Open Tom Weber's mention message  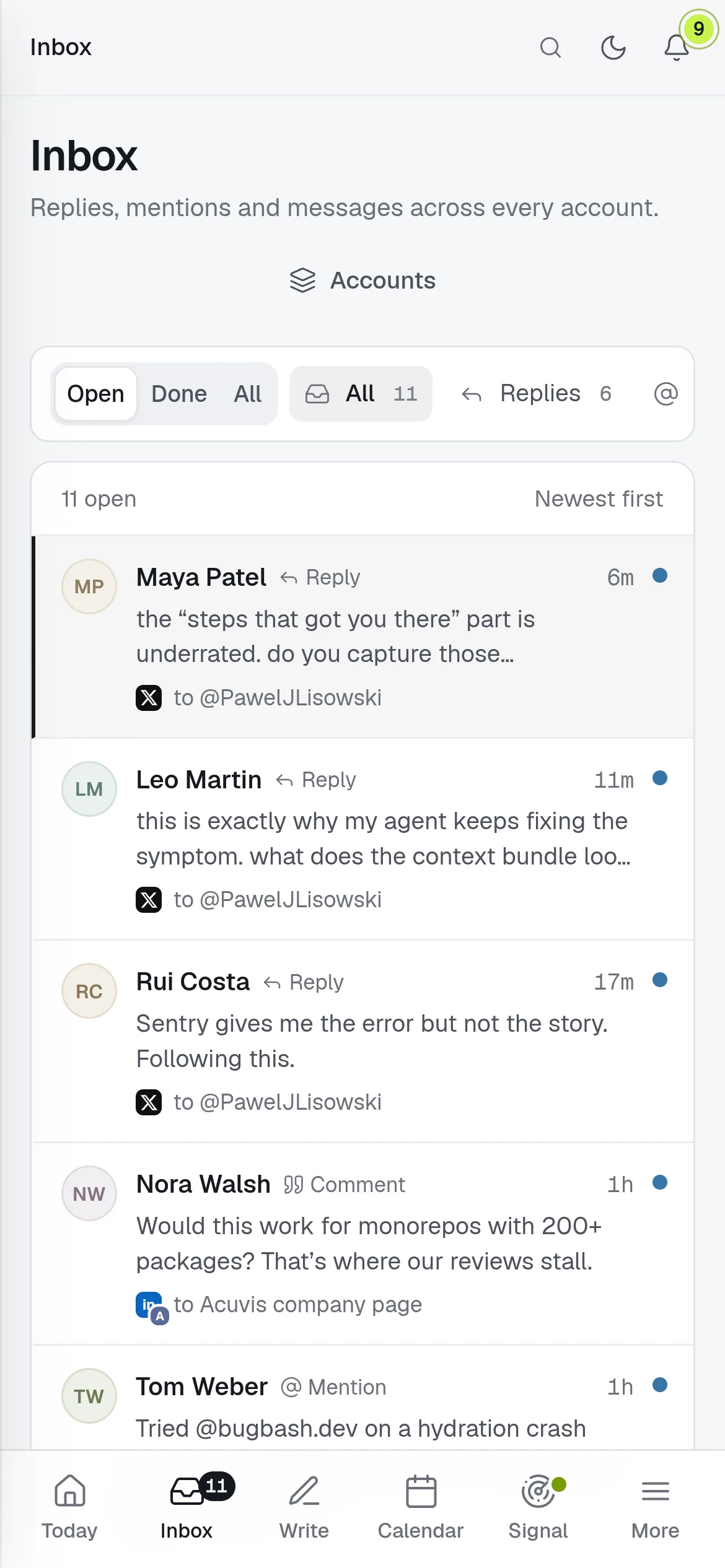tap(362, 1398)
